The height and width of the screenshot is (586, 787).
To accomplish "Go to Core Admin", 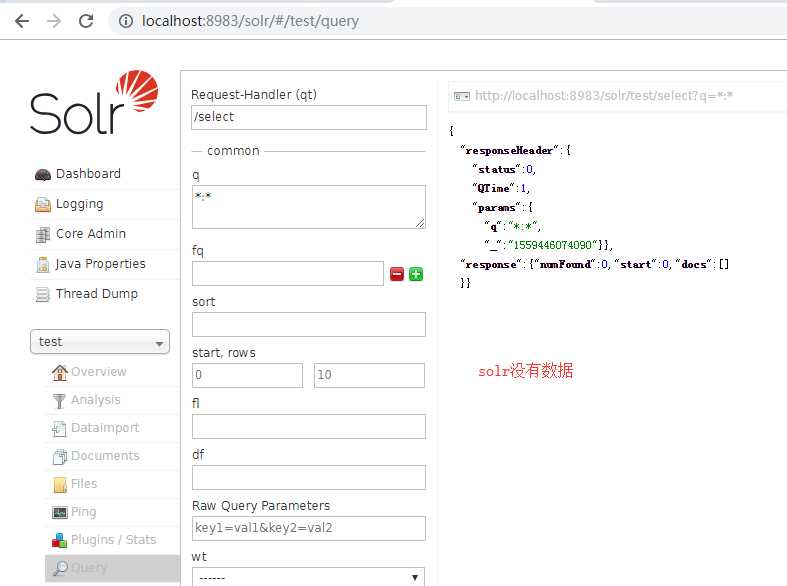I will [x=91, y=233].
